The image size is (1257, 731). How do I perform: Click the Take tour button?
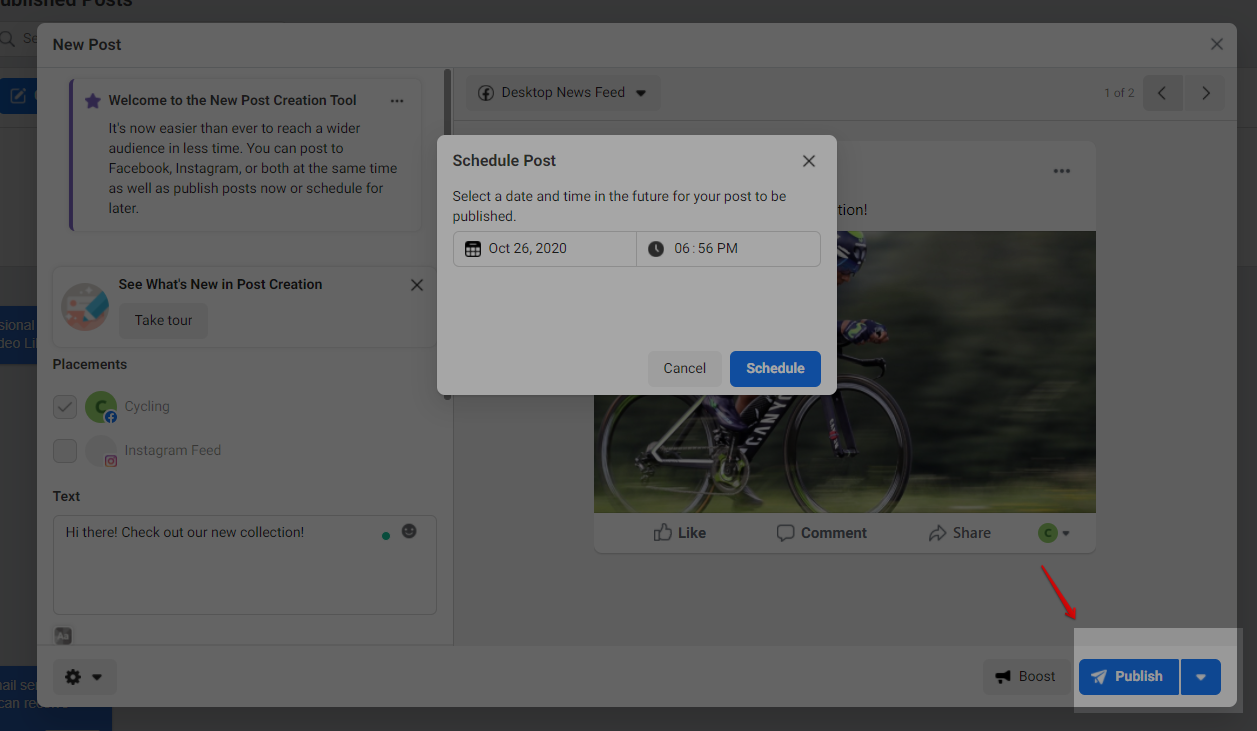pos(163,321)
